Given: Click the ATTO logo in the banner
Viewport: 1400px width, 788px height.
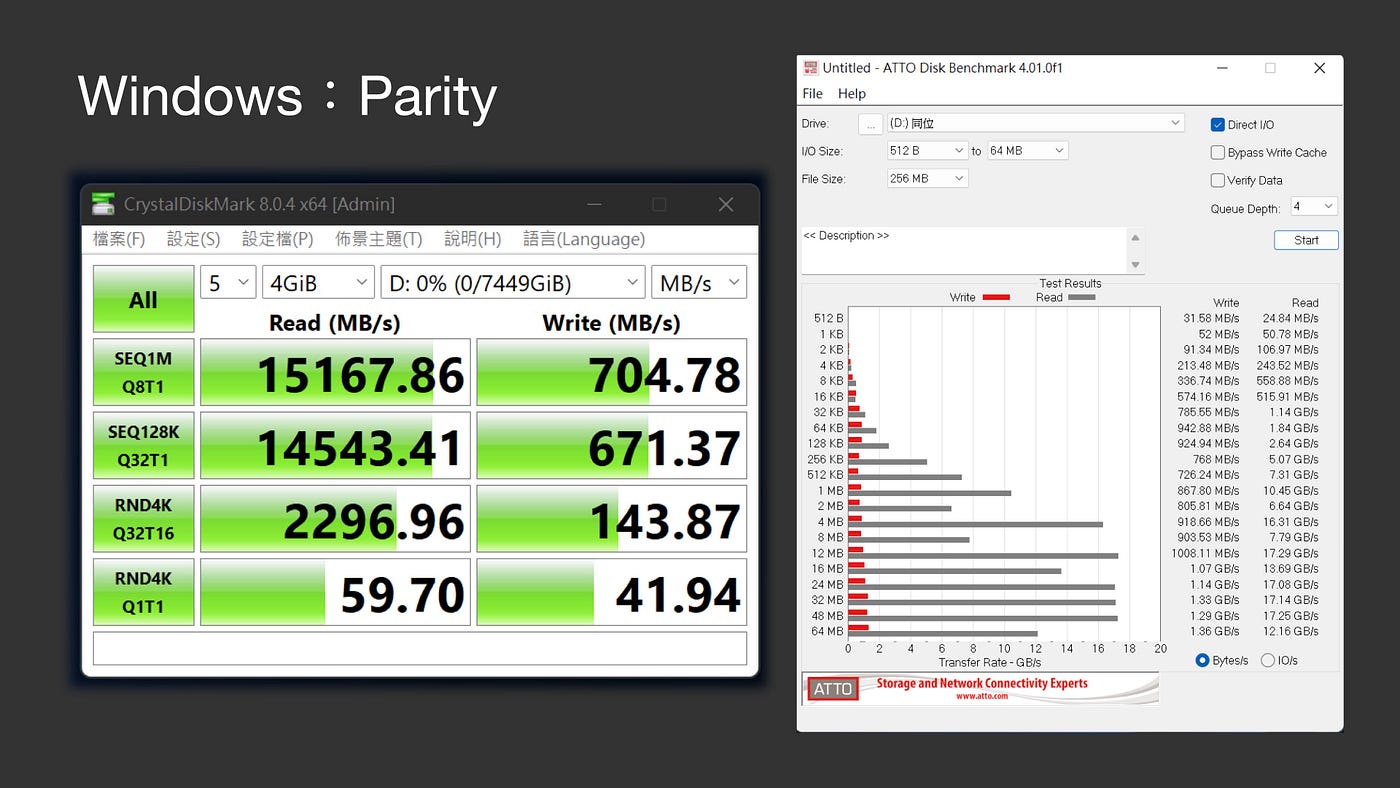Looking at the screenshot, I should (832, 689).
